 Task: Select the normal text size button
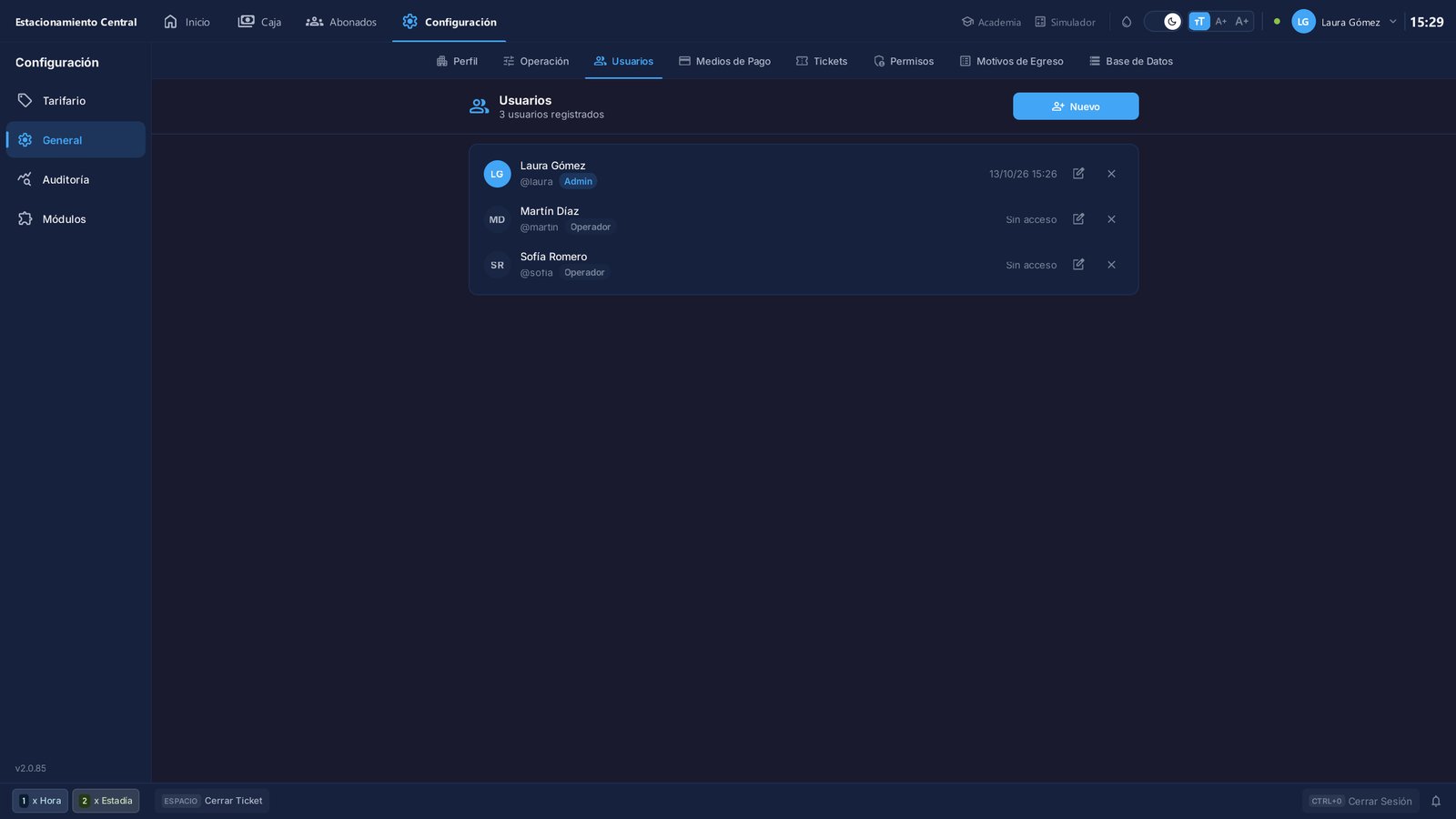pos(1199,22)
